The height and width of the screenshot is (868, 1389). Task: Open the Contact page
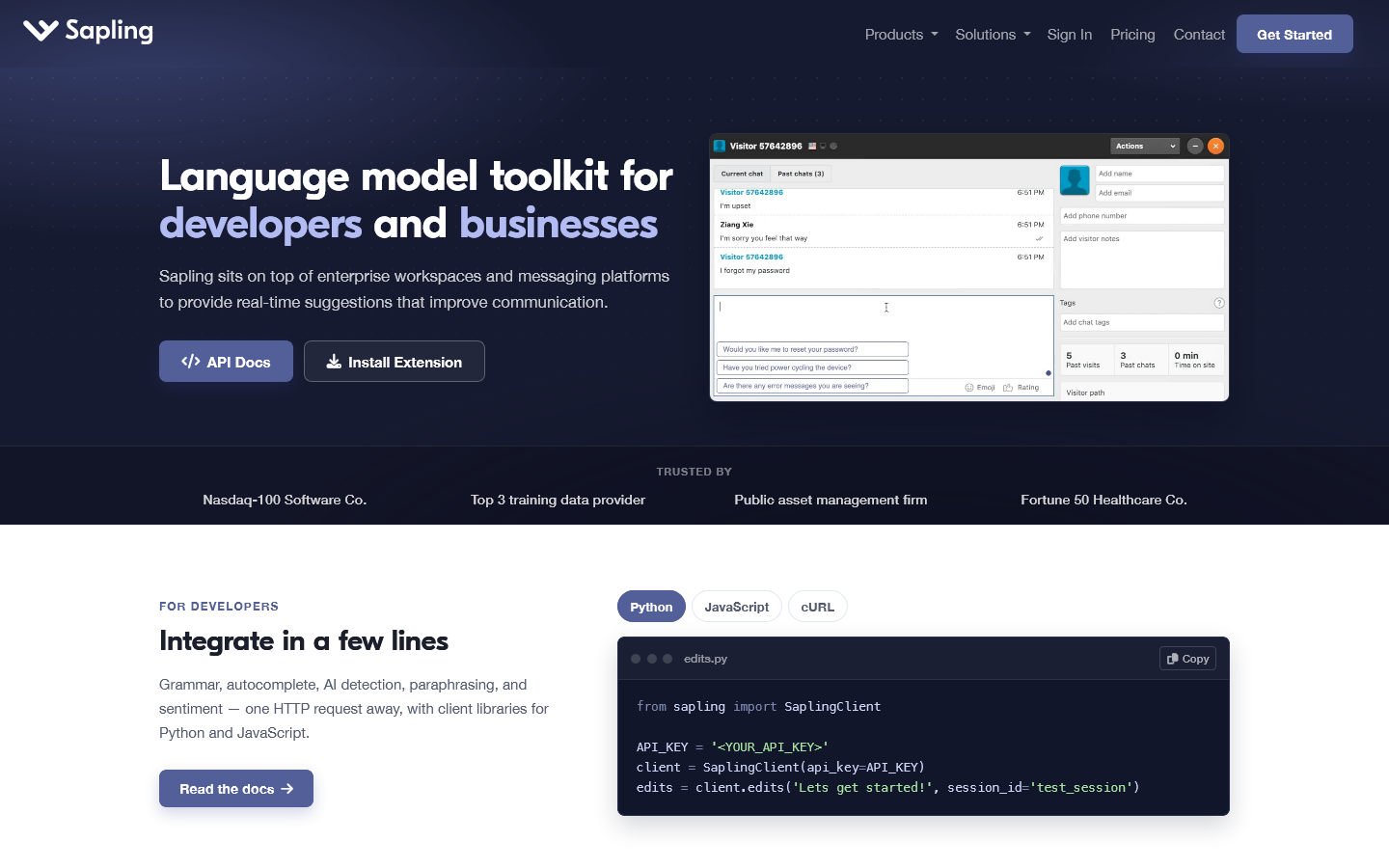tap(1199, 35)
